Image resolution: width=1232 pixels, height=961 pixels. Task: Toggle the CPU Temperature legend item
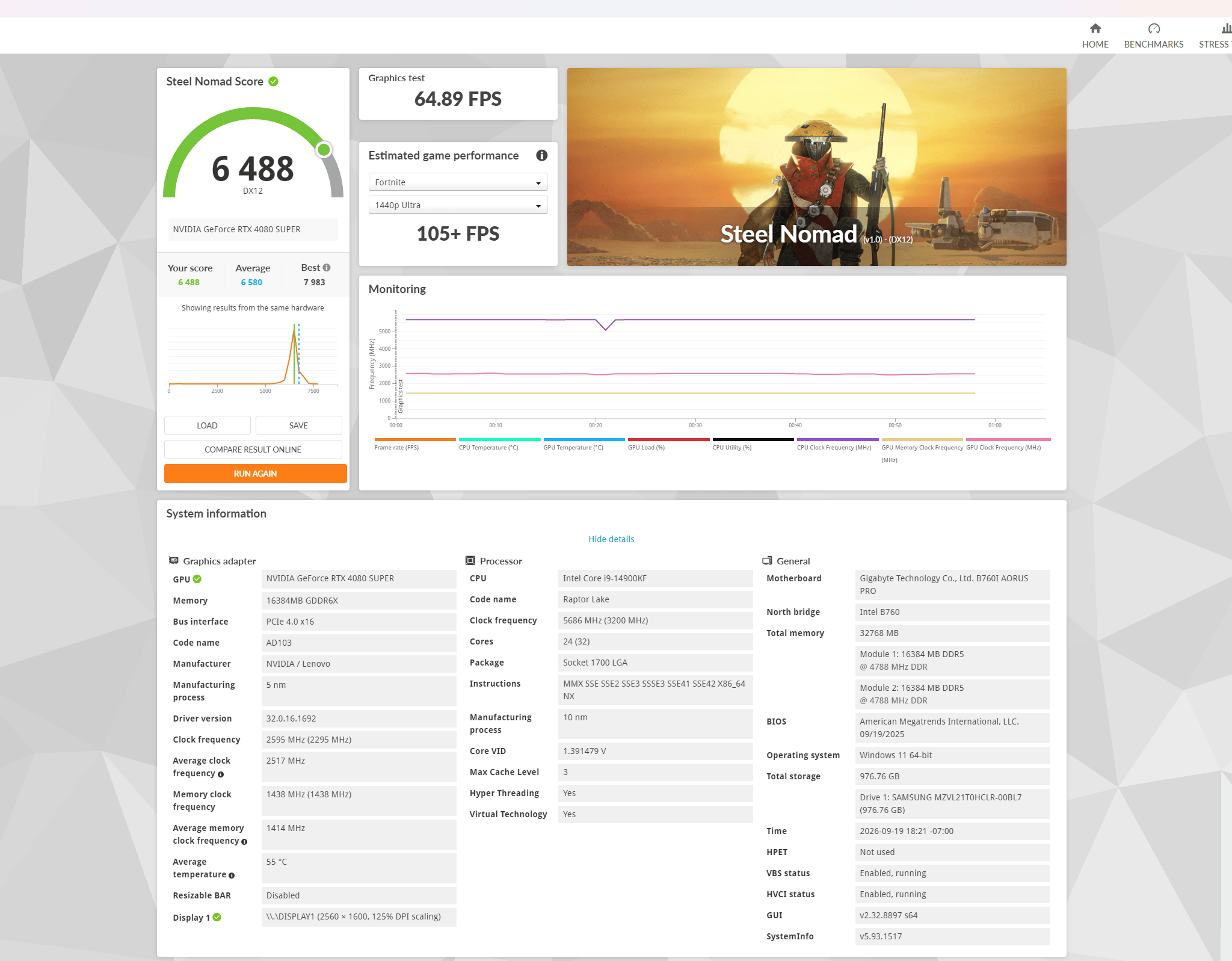click(x=499, y=443)
